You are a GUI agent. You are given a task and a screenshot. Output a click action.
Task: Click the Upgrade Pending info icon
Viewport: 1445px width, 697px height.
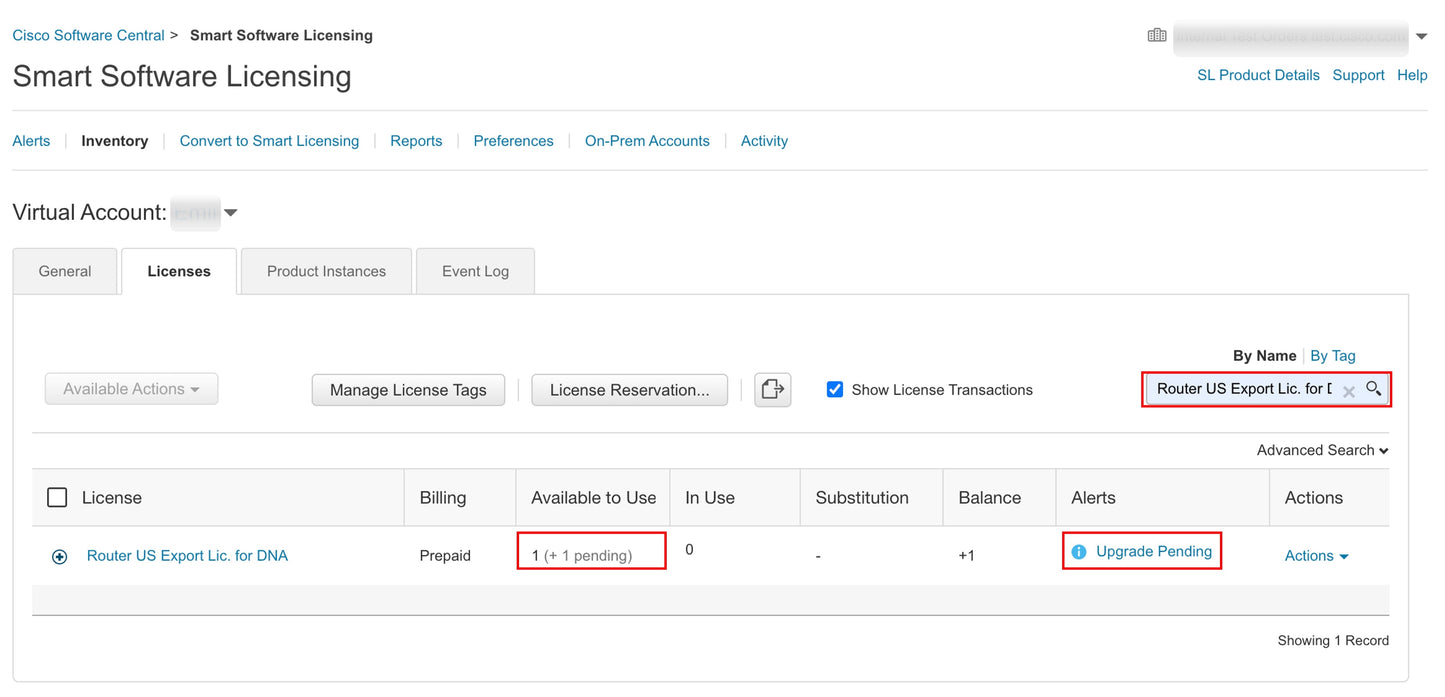1079,551
